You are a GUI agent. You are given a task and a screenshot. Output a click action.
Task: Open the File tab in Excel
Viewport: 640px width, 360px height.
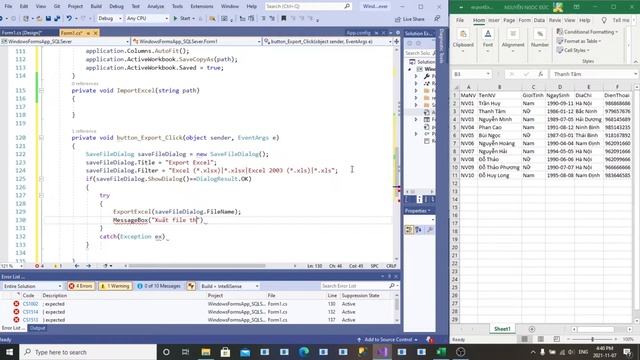(460, 20)
